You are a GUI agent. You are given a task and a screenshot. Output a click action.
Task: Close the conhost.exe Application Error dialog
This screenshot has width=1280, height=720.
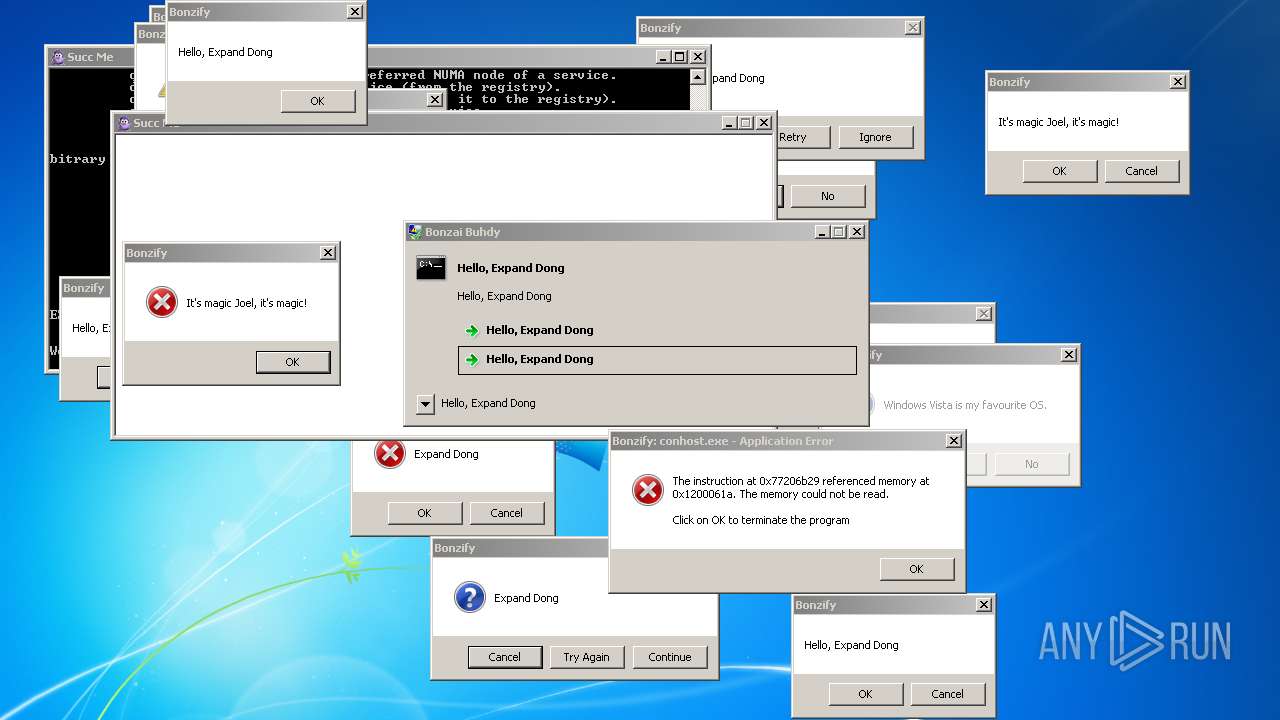coord(954,441)
